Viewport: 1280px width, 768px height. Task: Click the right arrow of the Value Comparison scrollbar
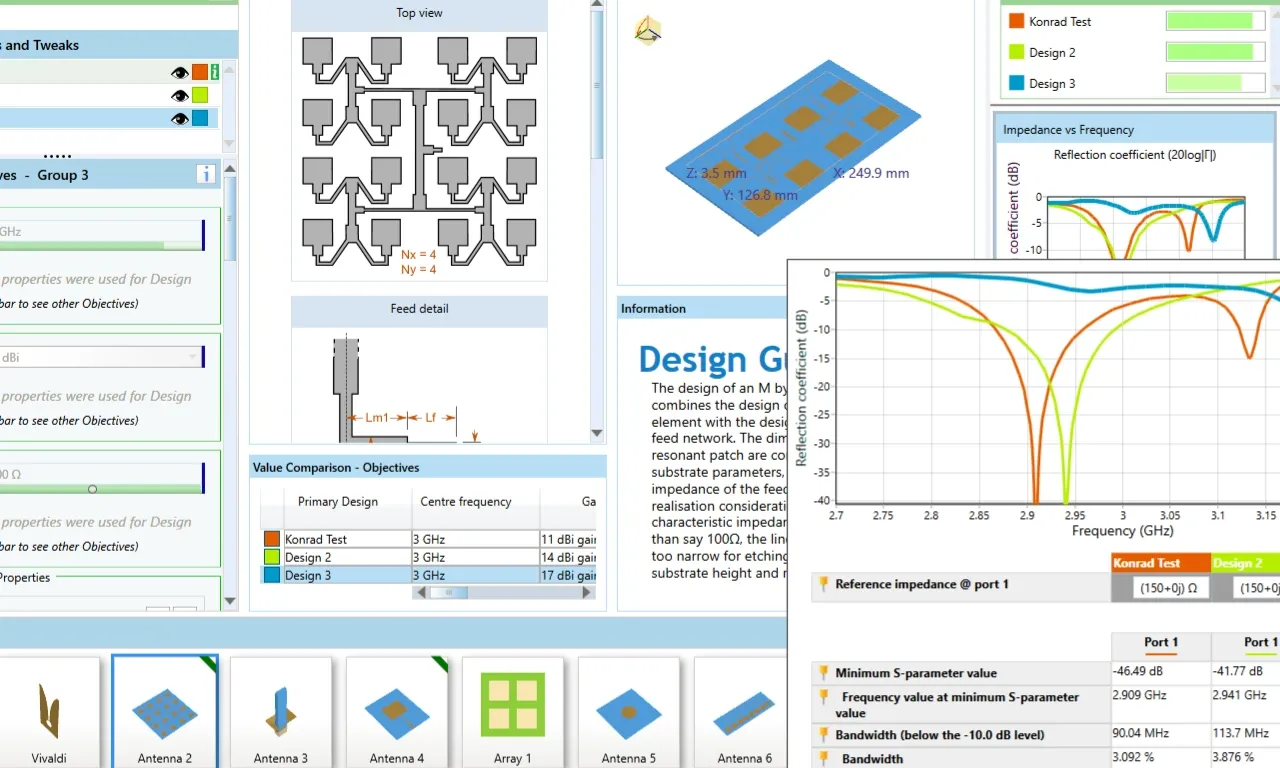click(x=587, y=592)
